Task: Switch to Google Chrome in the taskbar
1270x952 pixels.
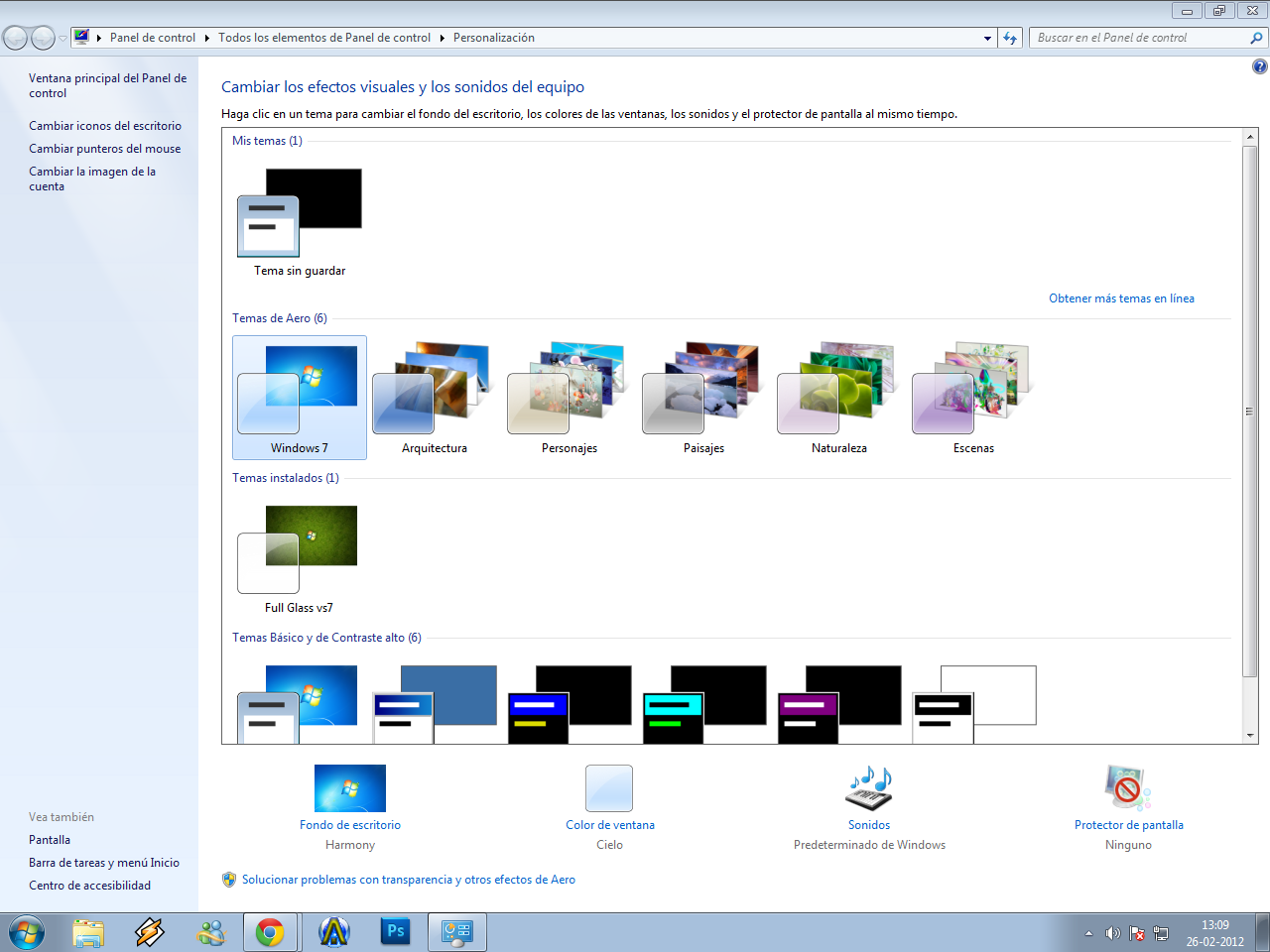Action: 271,933
